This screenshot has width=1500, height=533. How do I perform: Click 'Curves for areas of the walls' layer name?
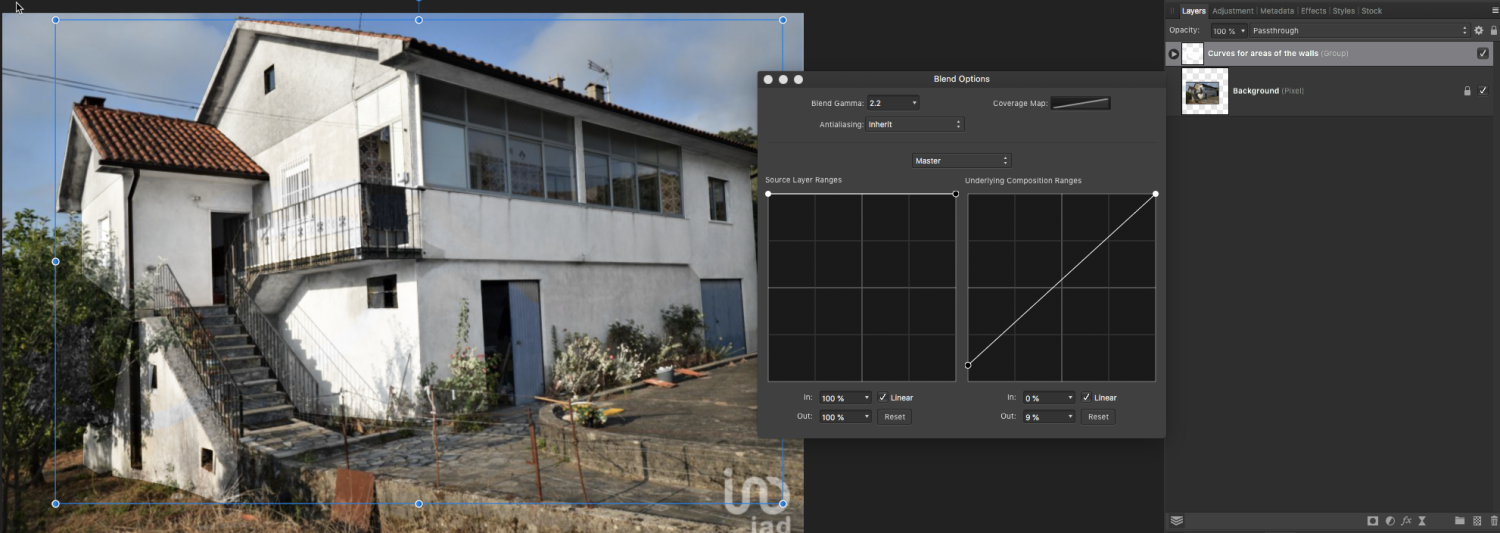(1263, 53)
